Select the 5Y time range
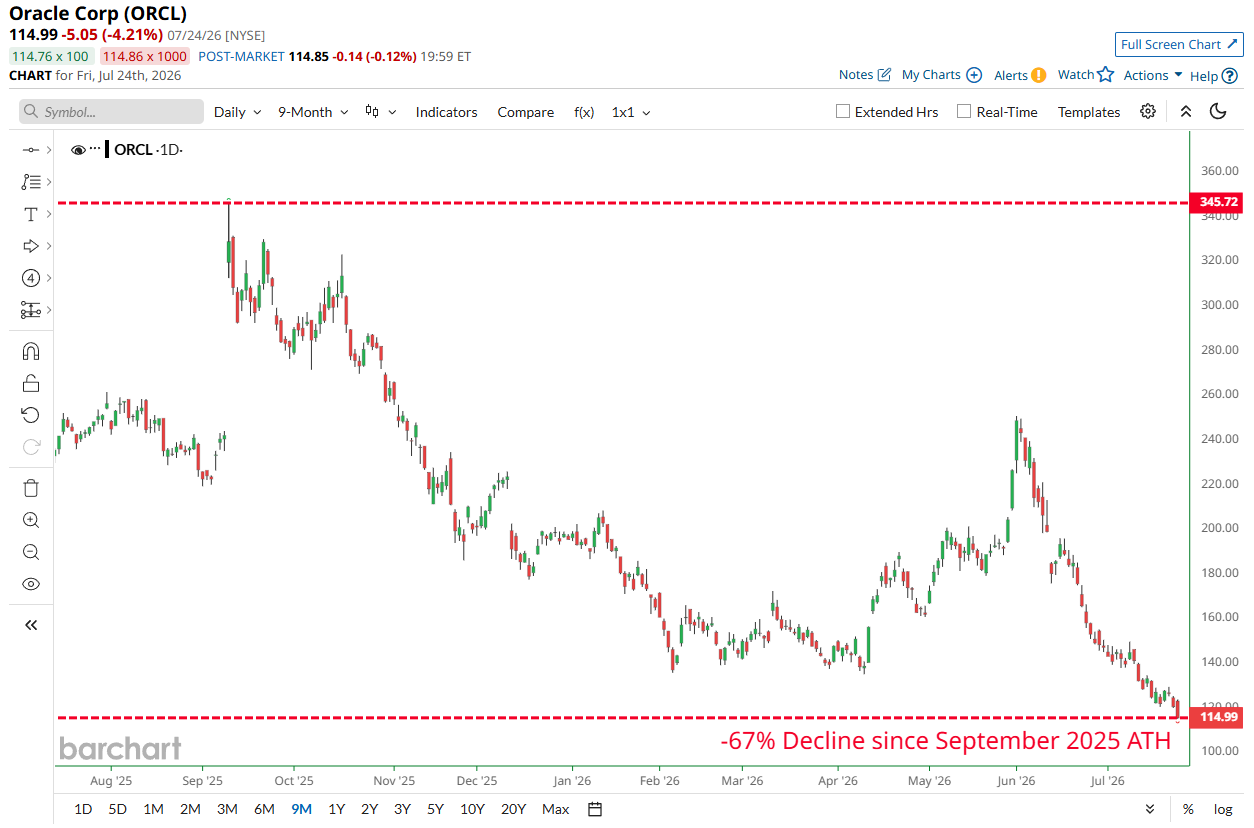 (x=435, y=809)
